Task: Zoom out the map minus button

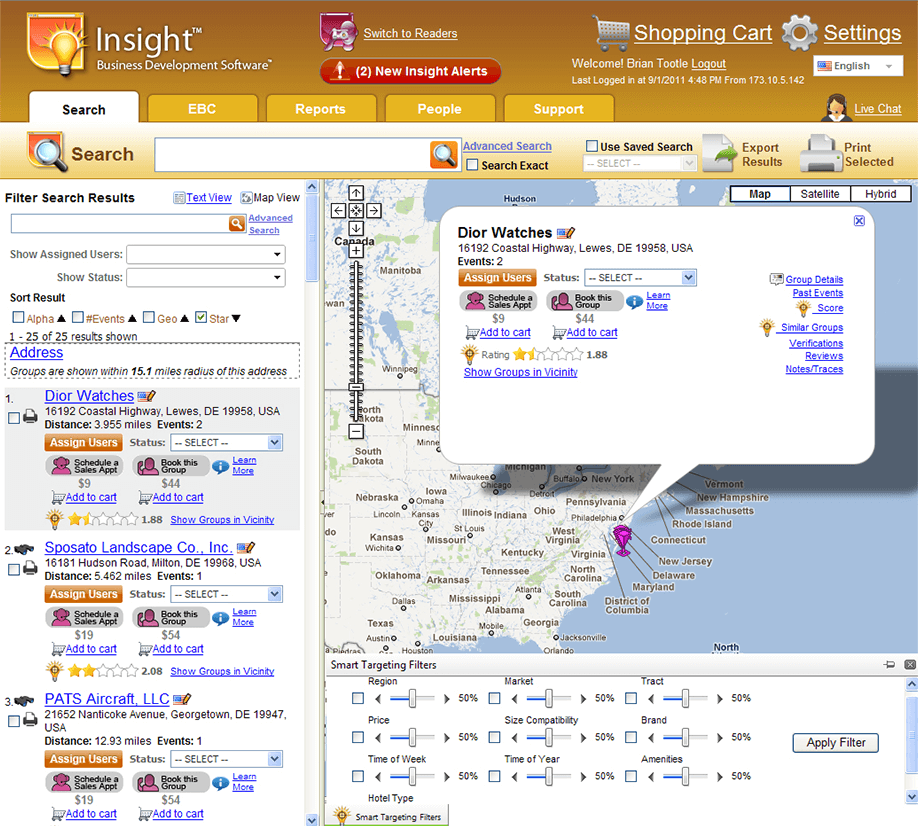Action: click(x=356, y=431)
